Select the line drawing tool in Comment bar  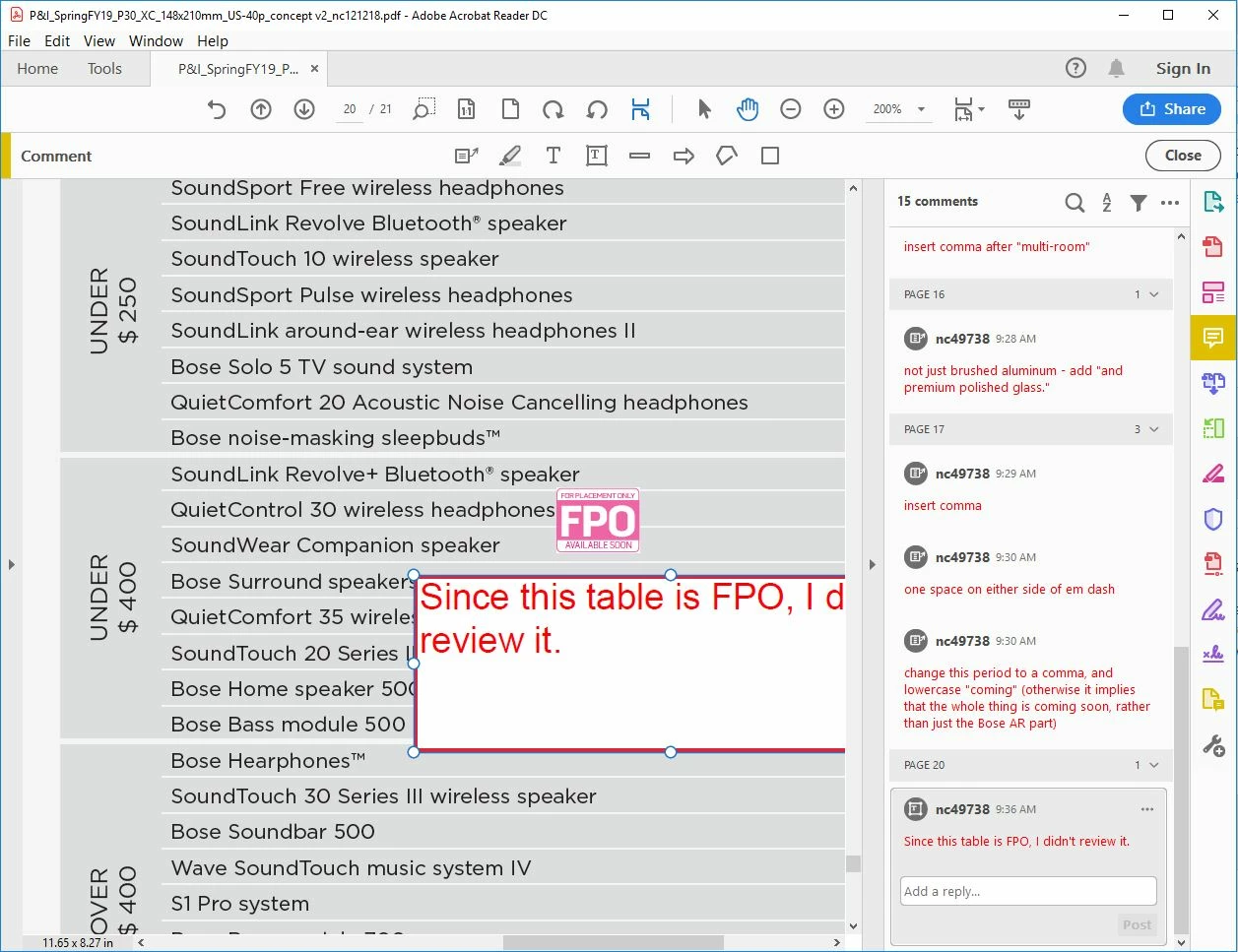[x=640, y=156]
